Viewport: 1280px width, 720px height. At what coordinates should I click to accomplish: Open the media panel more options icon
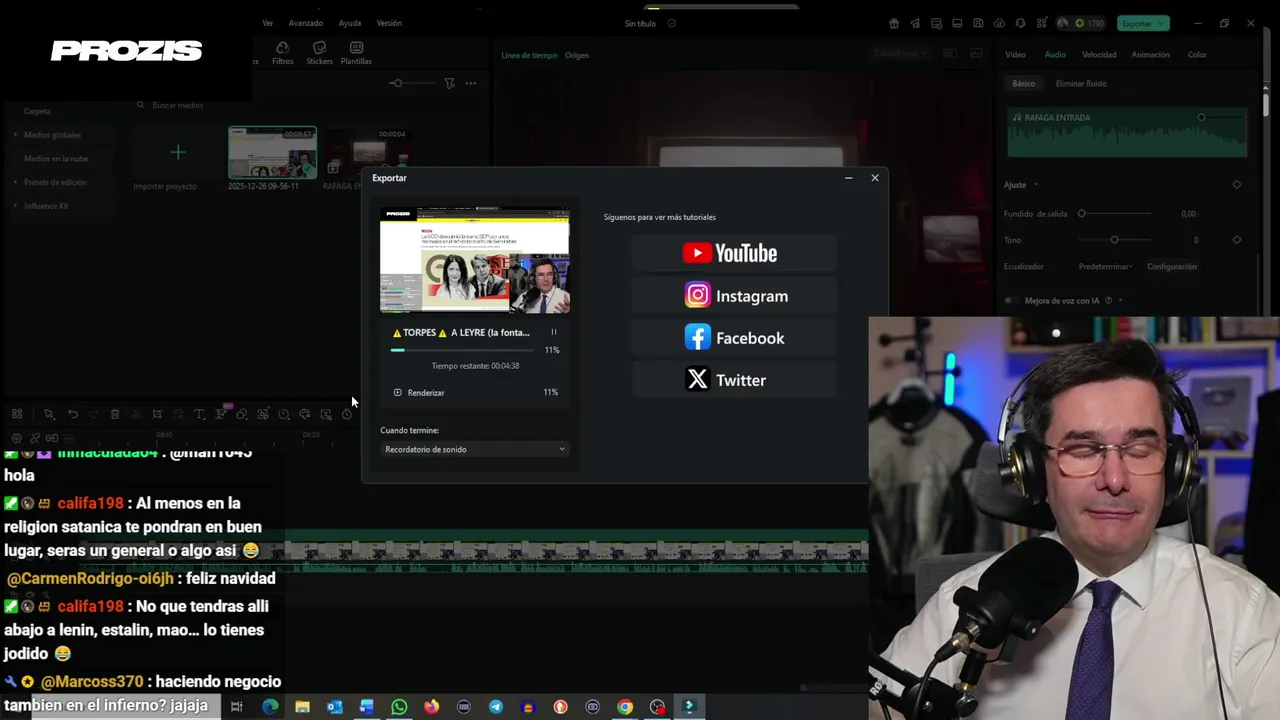[471, 83]
